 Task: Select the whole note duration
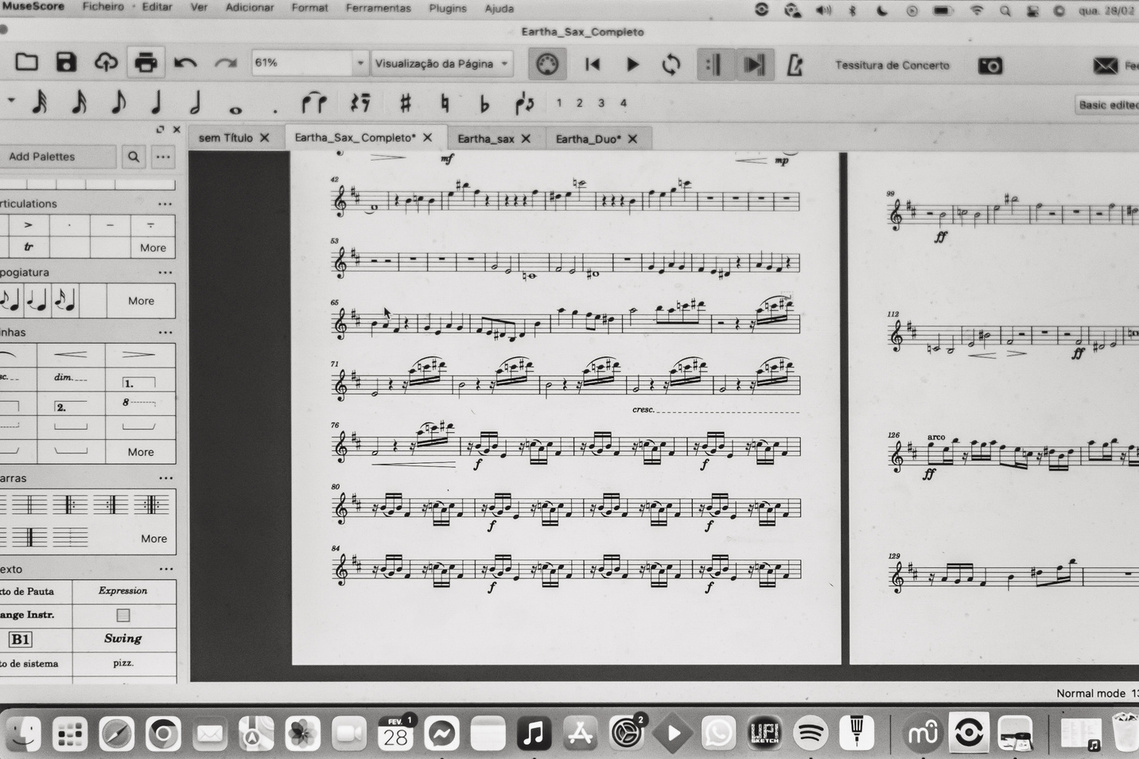pyautogui.click(x=235, y=110)
